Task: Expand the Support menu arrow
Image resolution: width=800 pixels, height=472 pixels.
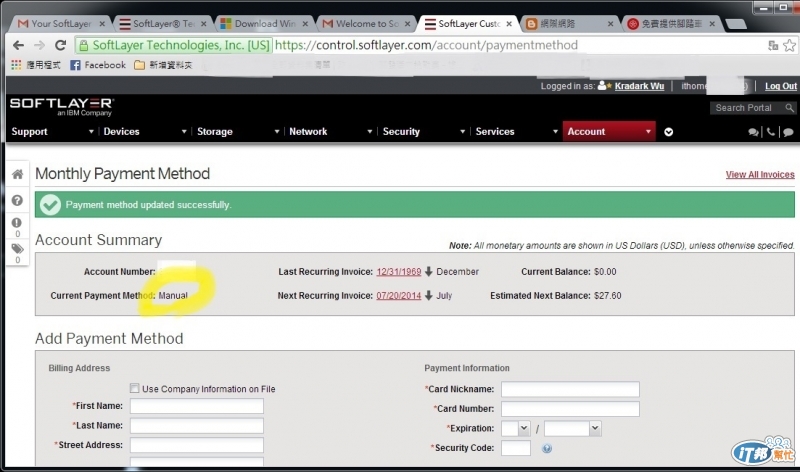Action: 91,132
